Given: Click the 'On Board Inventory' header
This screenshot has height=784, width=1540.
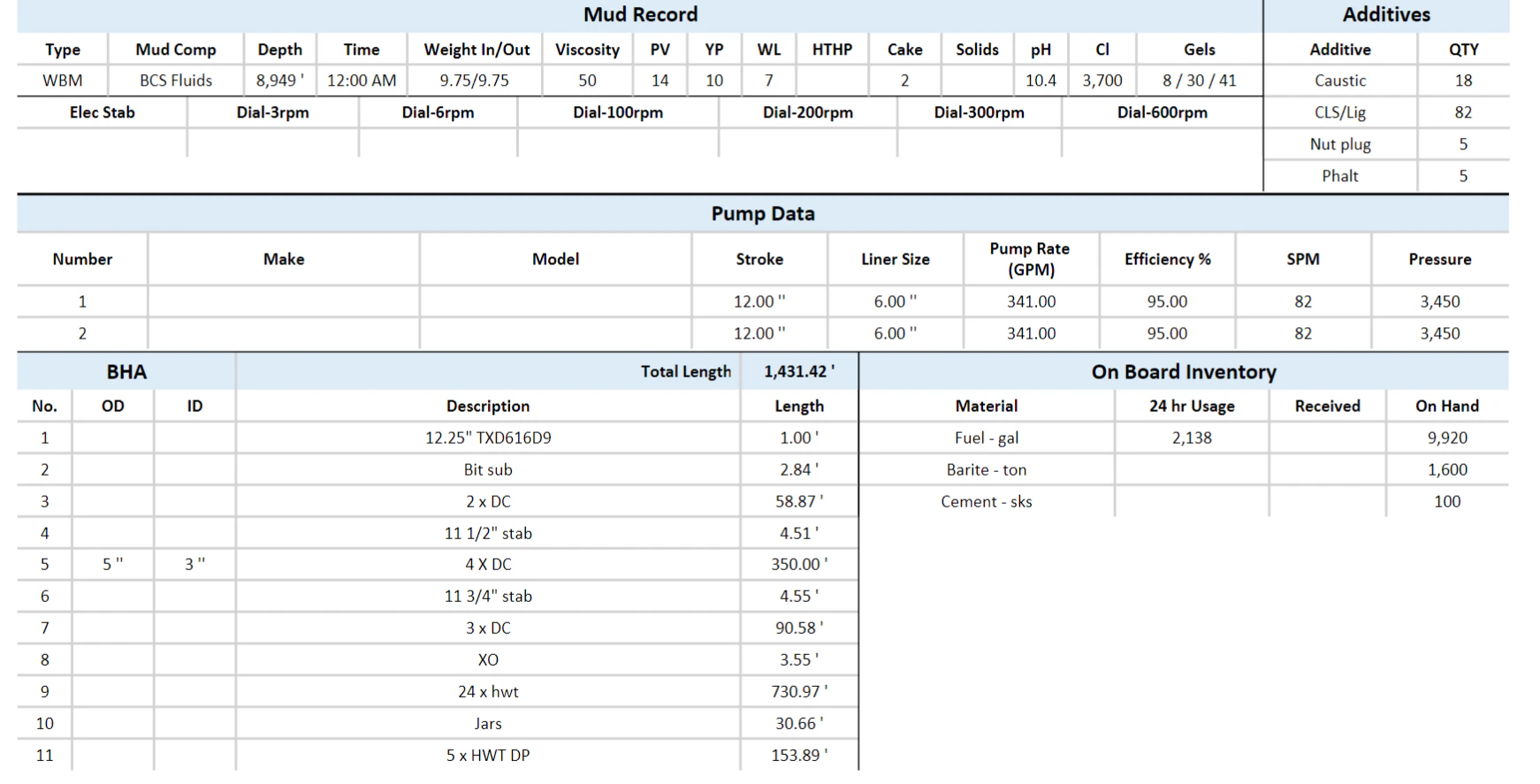Looking at the screenshot, I should pos(1184,372).
